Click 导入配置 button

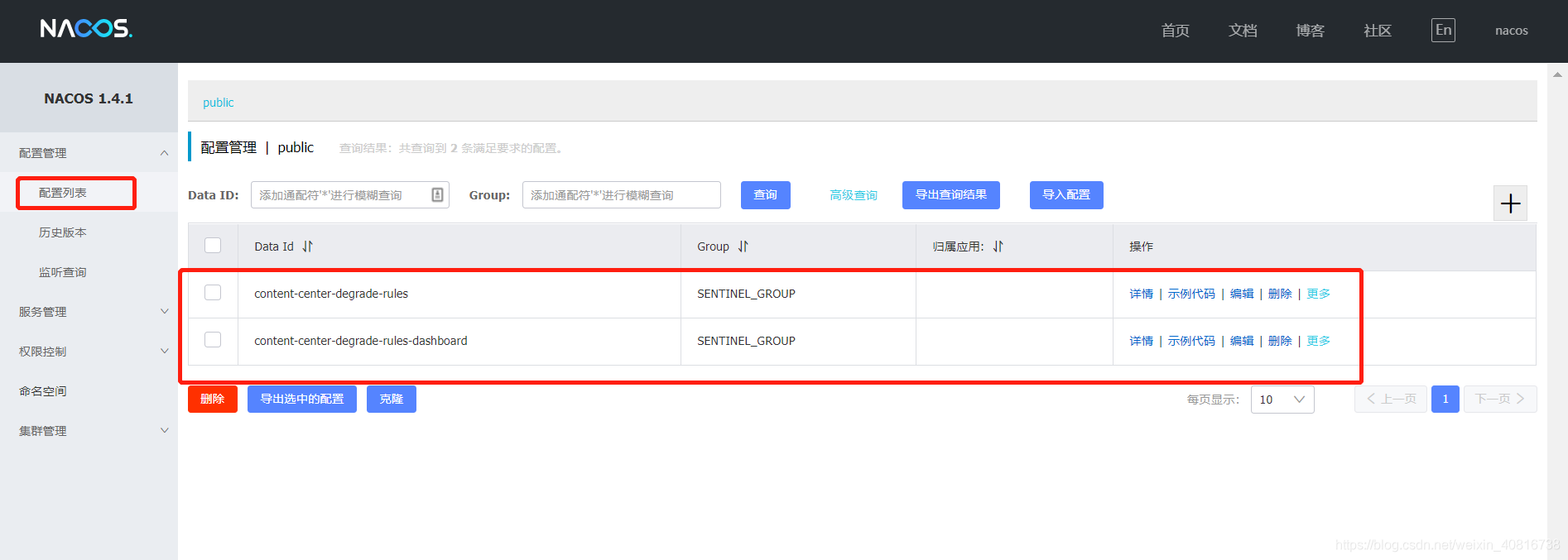pyautogui.click(x=1066, y=195)
